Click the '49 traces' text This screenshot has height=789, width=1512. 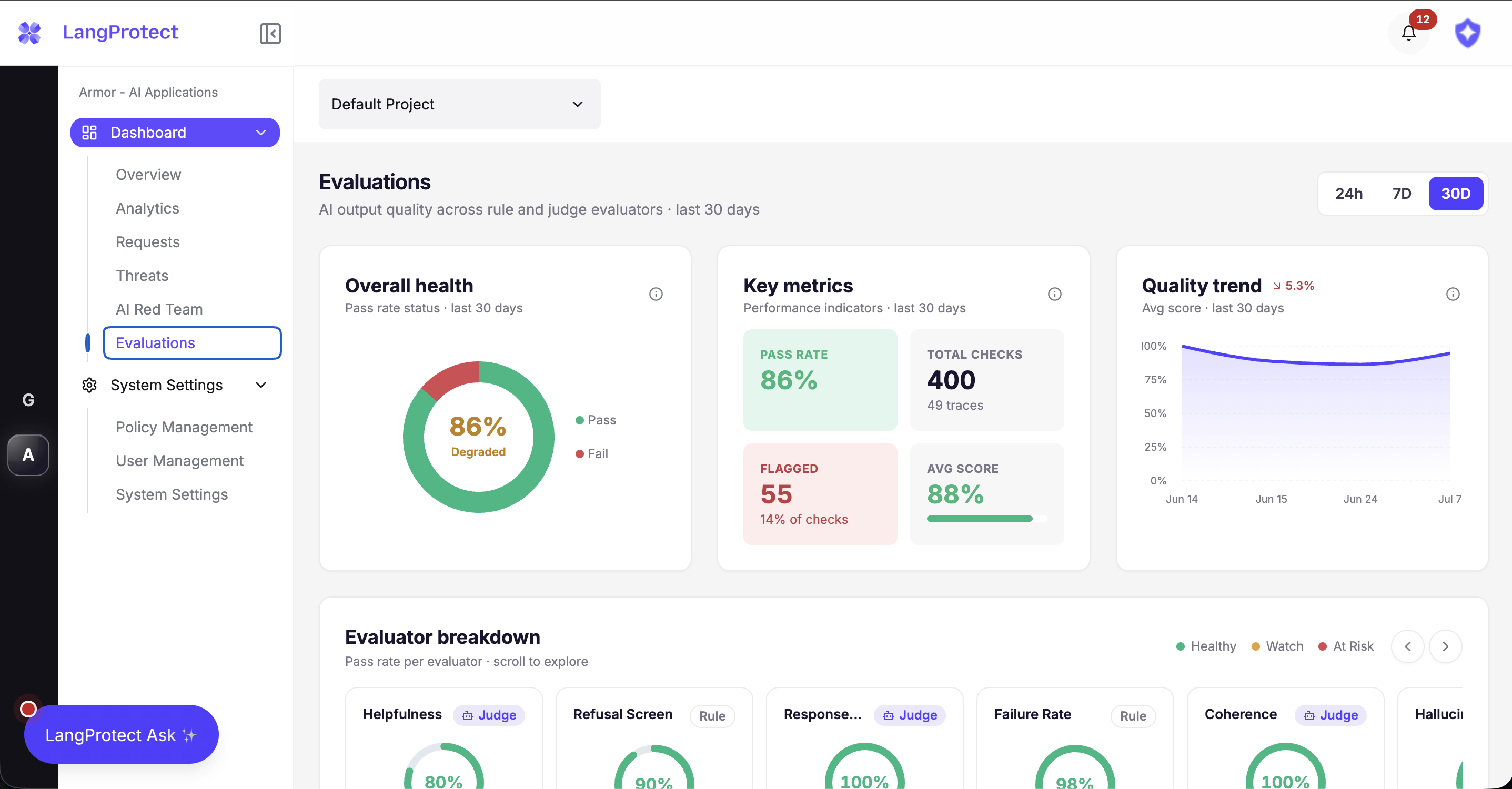955,406
